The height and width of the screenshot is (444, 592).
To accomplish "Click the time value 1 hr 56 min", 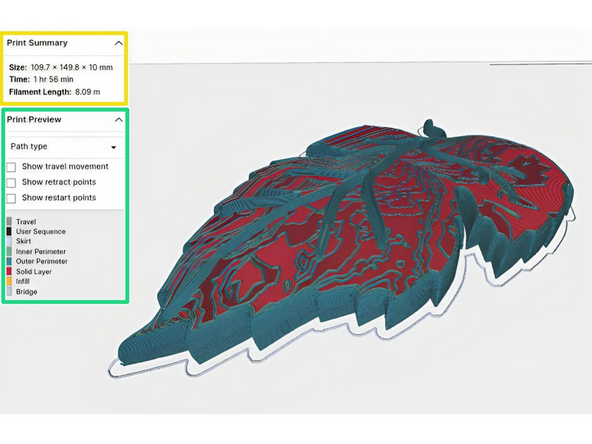I will tap(53, 79).
